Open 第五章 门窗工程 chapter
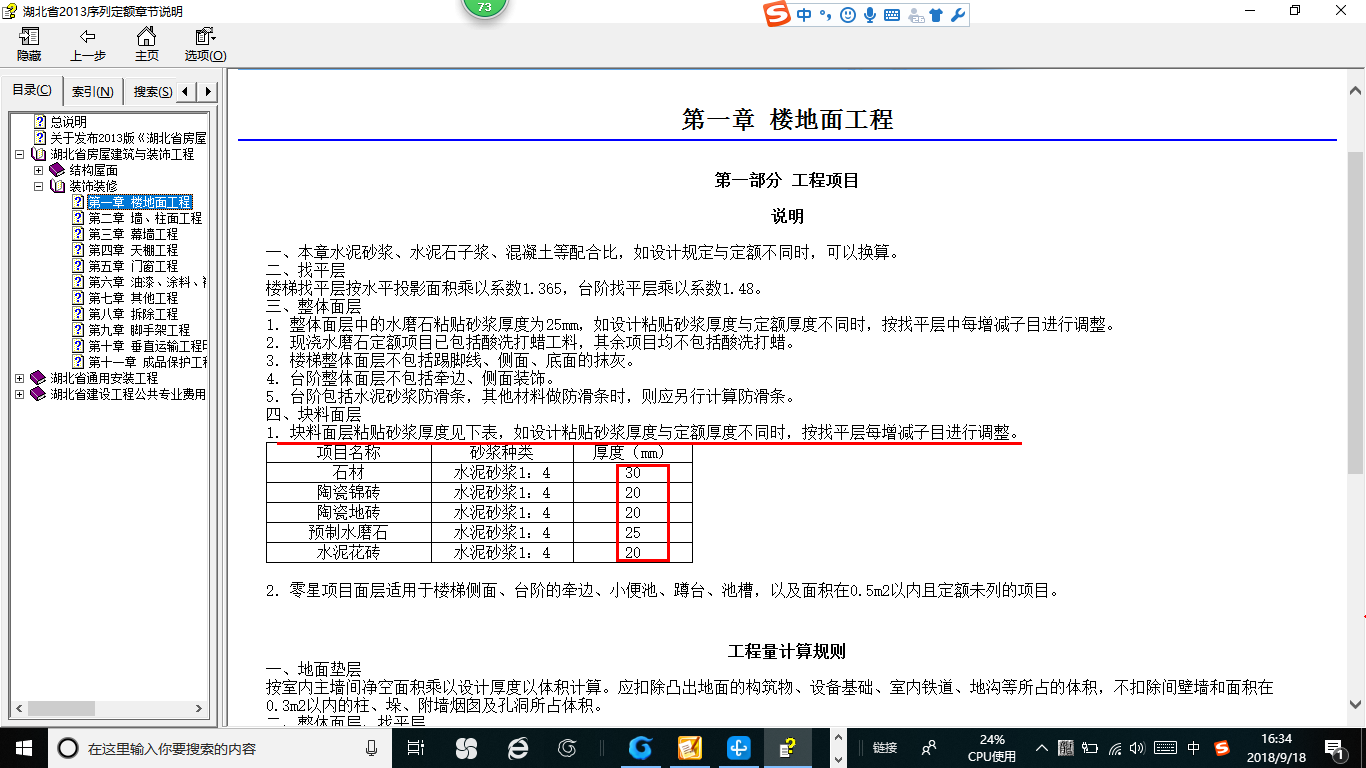The width and height of the screenshot is (1366, 768). pyautogui.click(x=133, y=266)
